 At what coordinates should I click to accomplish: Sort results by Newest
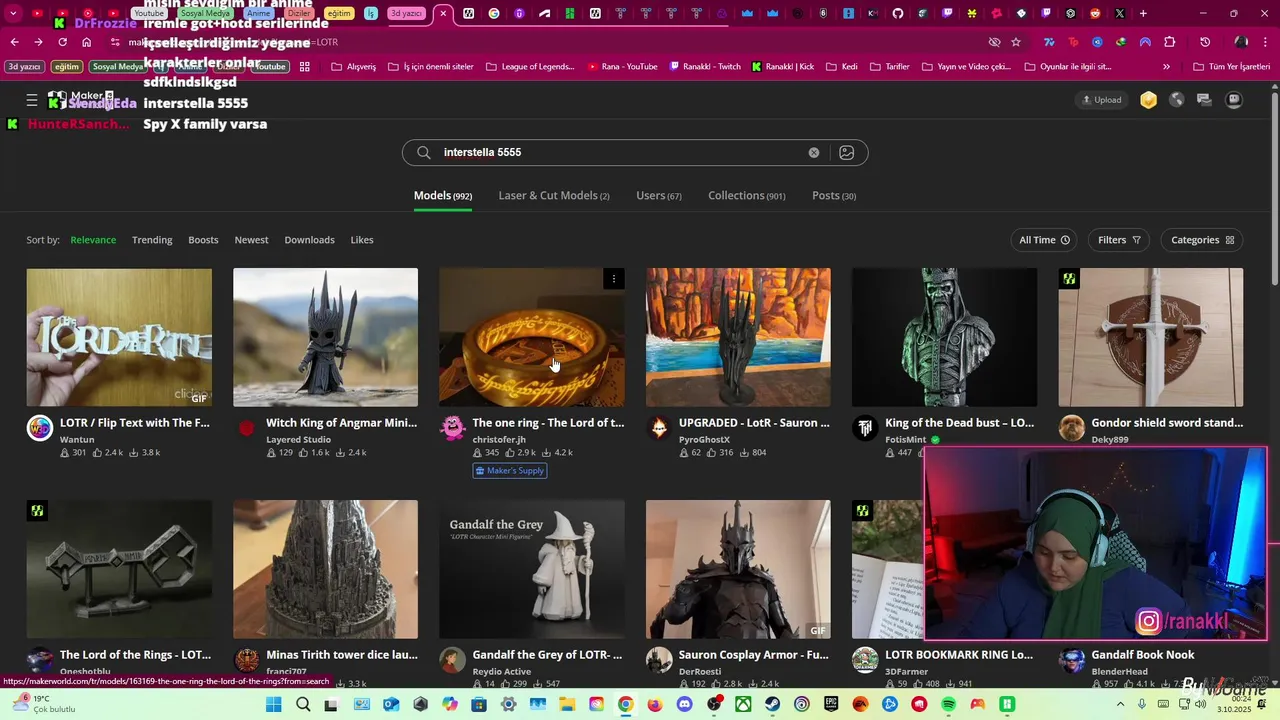pos(251,240)
